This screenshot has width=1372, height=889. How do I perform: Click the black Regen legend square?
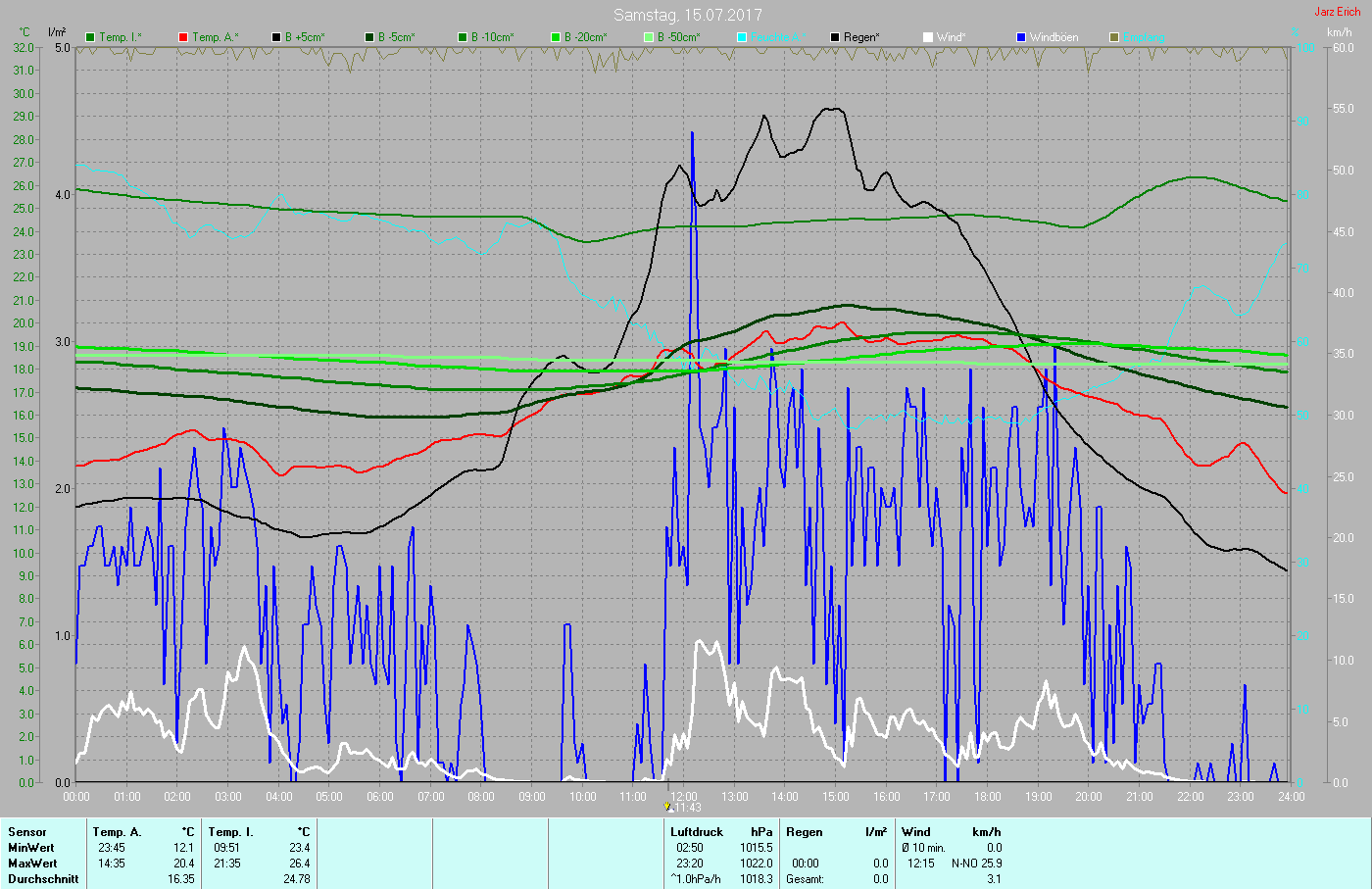(835, 37)
